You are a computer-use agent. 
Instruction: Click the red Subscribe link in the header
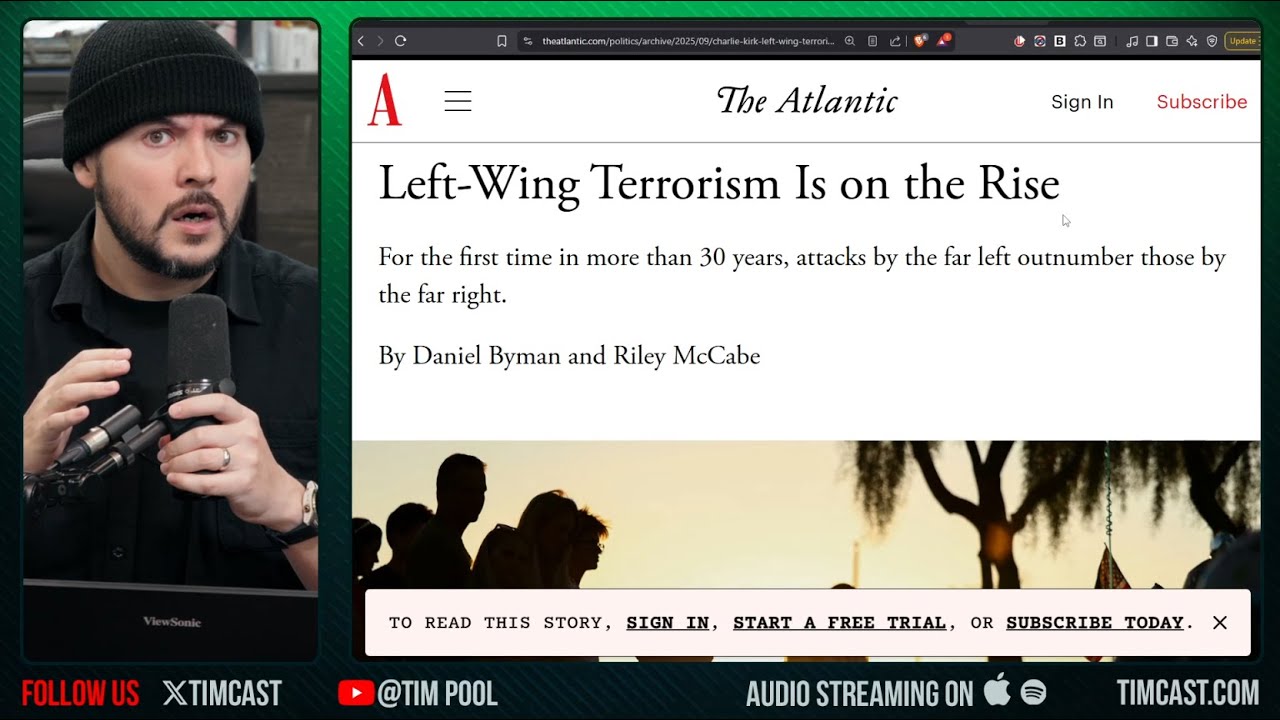1202,102
